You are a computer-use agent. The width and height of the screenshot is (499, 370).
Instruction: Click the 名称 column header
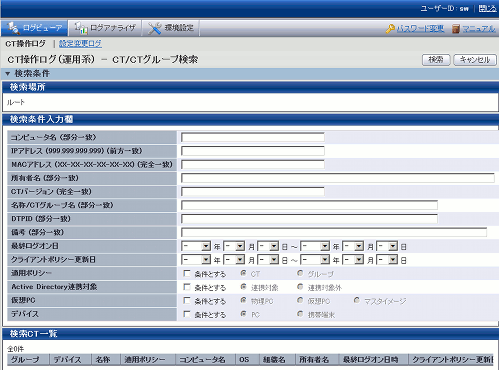(x=106, y=360)
